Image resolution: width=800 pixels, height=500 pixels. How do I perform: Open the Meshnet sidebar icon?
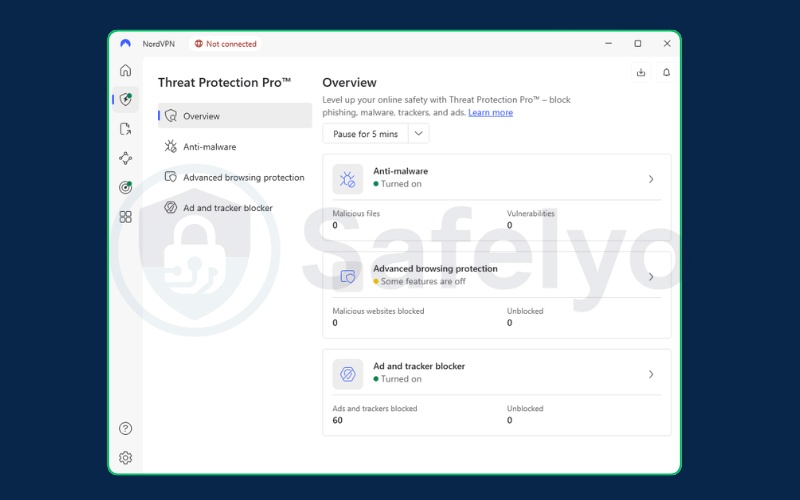[126, 158]
